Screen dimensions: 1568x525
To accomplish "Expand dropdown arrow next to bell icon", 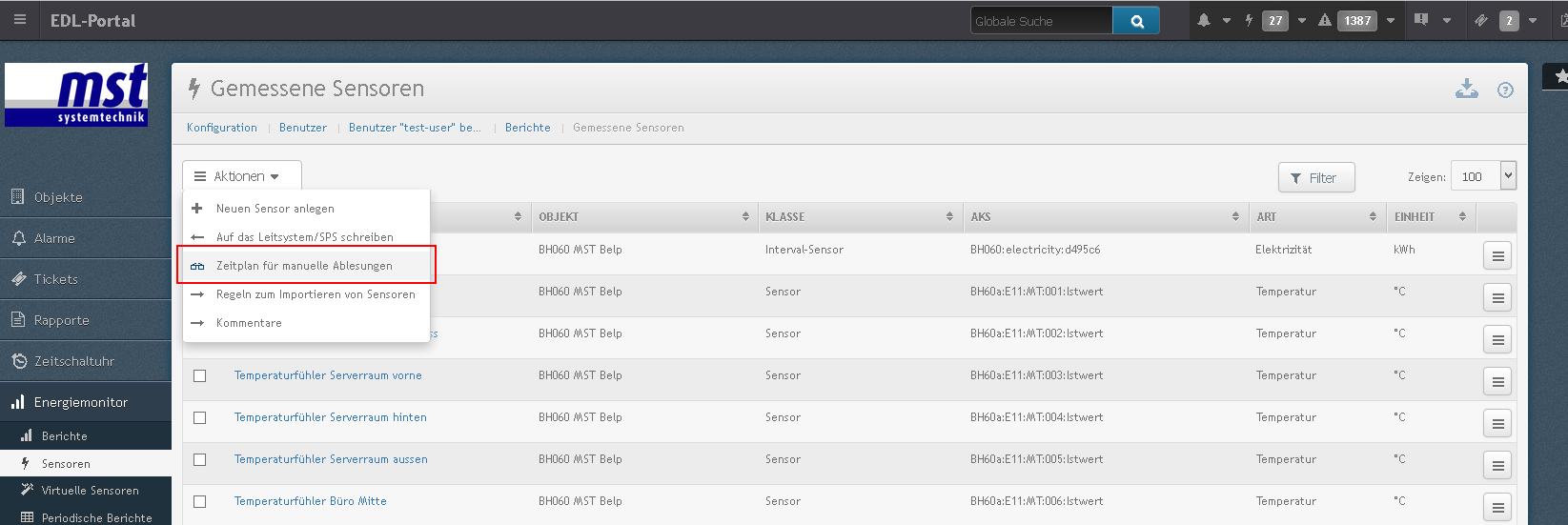I will (1227, 20).
